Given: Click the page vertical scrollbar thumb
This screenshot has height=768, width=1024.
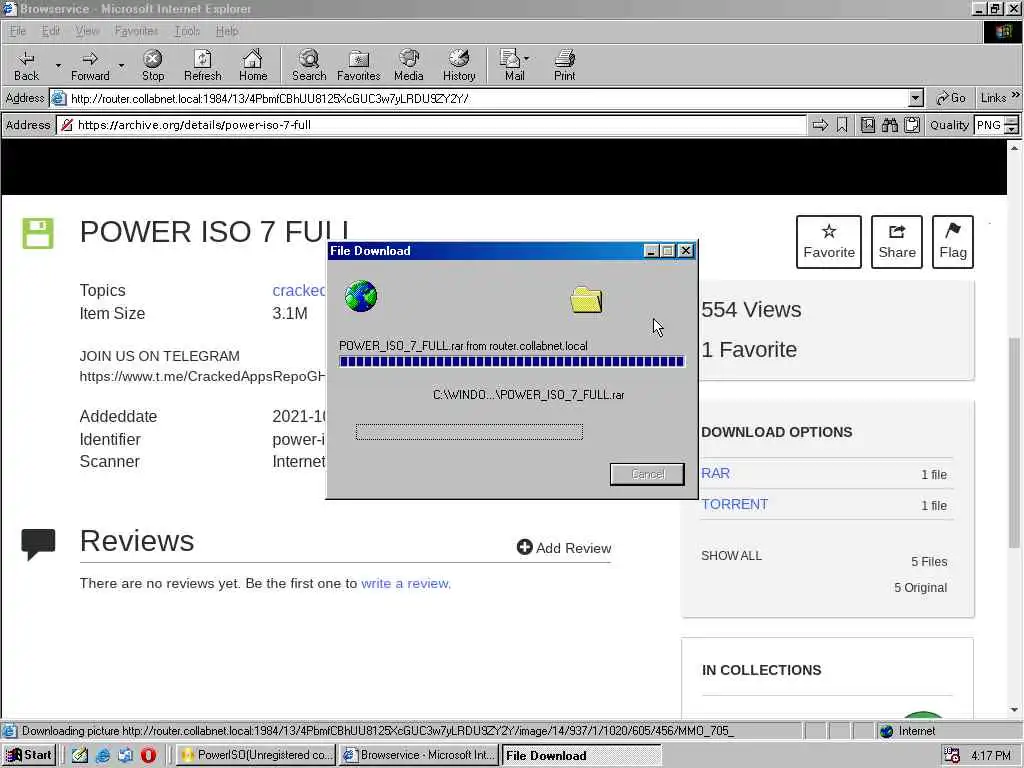Looking at the screenshot, I should [1014, 443].
